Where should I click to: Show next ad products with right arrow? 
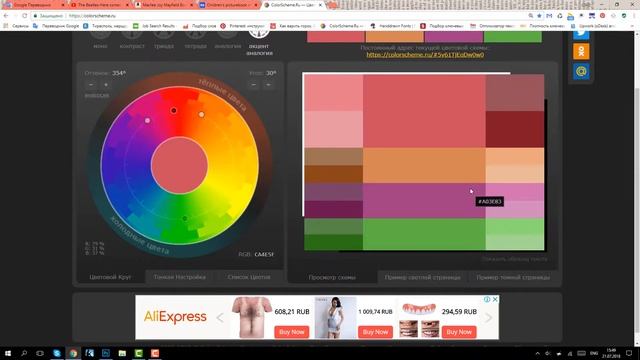pos(489,318)
